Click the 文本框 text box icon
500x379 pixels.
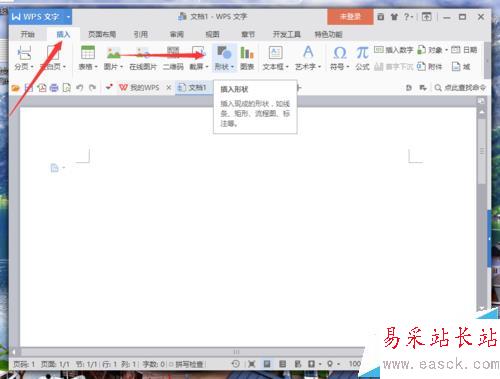(x=275, y=53)
